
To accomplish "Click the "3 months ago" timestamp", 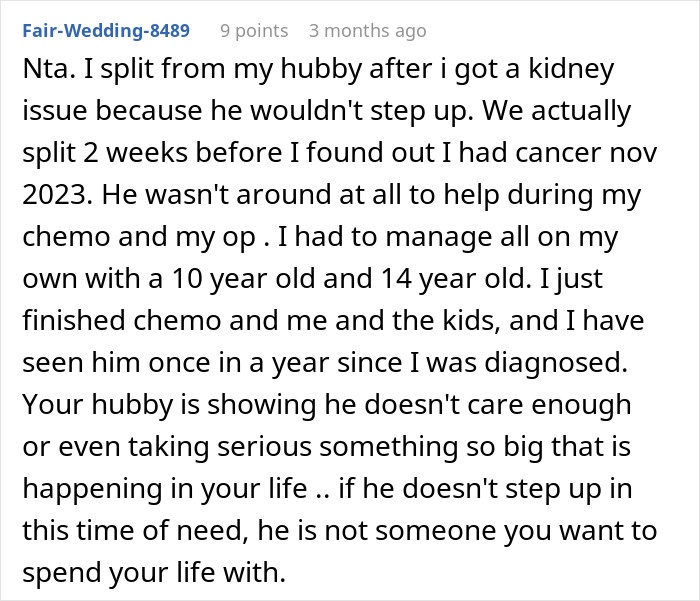I will 366,31.
